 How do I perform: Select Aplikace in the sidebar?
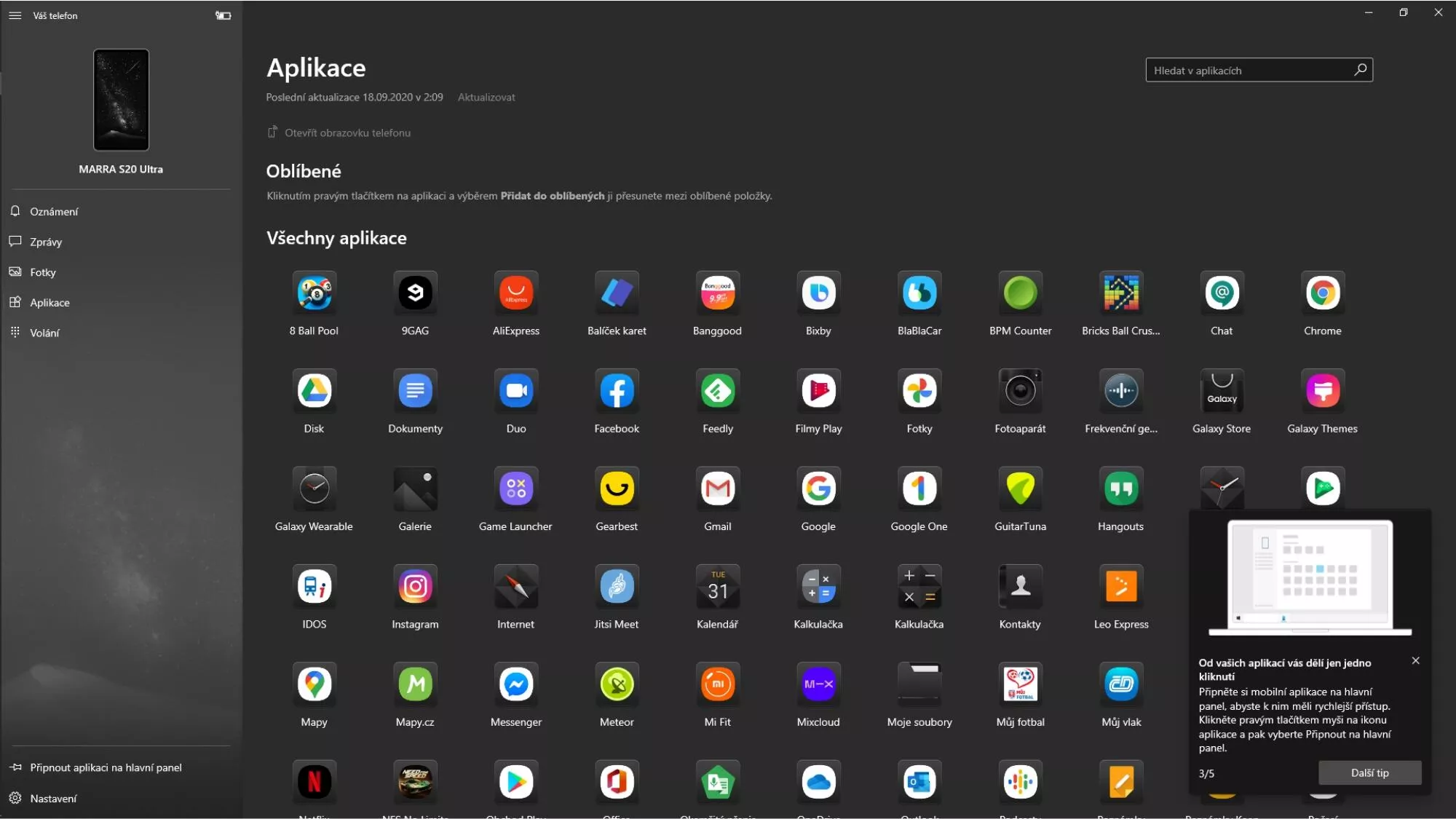[x=121, y=302]
